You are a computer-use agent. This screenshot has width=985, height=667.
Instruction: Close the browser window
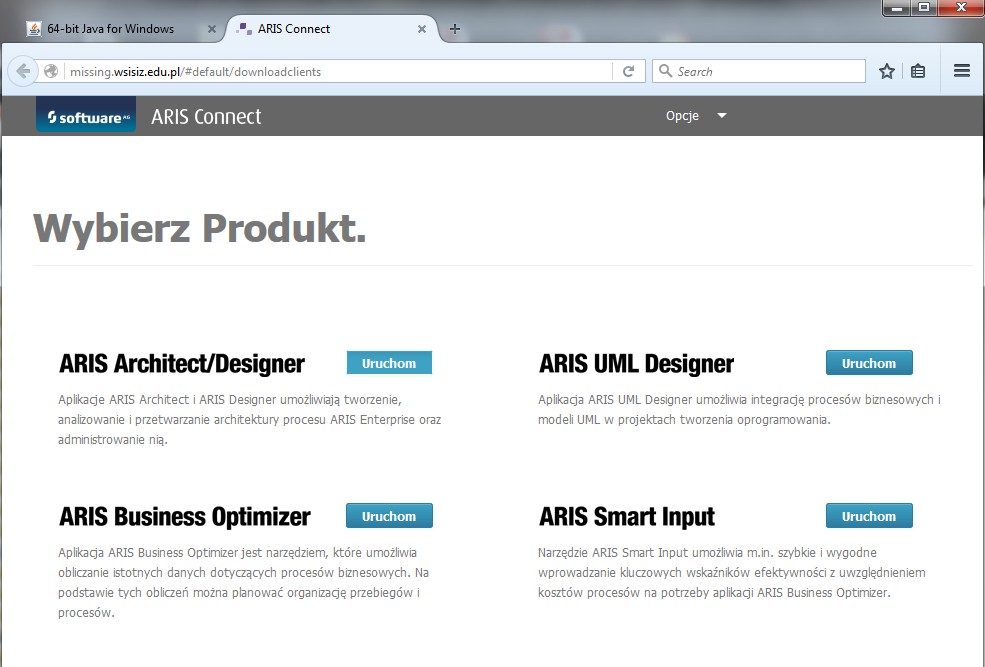pos(961,8)
